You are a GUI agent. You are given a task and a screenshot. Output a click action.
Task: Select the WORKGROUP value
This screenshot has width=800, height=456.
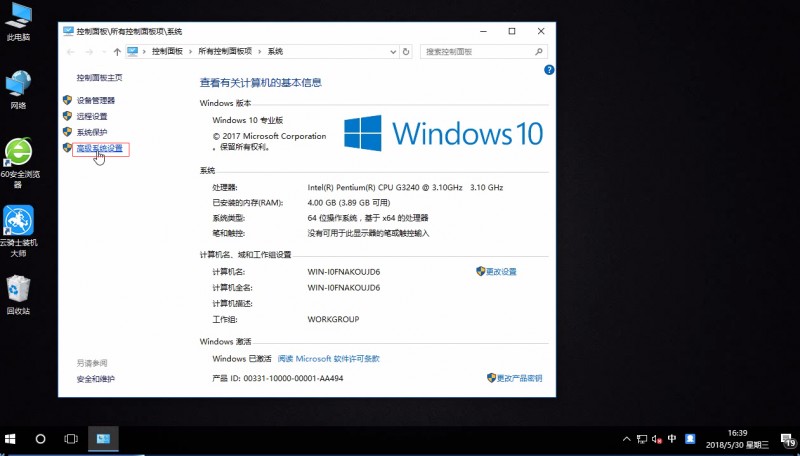click(x=333, y=319)
